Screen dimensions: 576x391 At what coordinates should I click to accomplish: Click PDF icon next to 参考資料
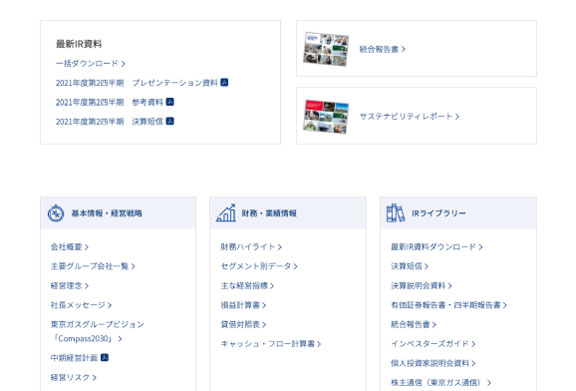[x=170, y=102]
